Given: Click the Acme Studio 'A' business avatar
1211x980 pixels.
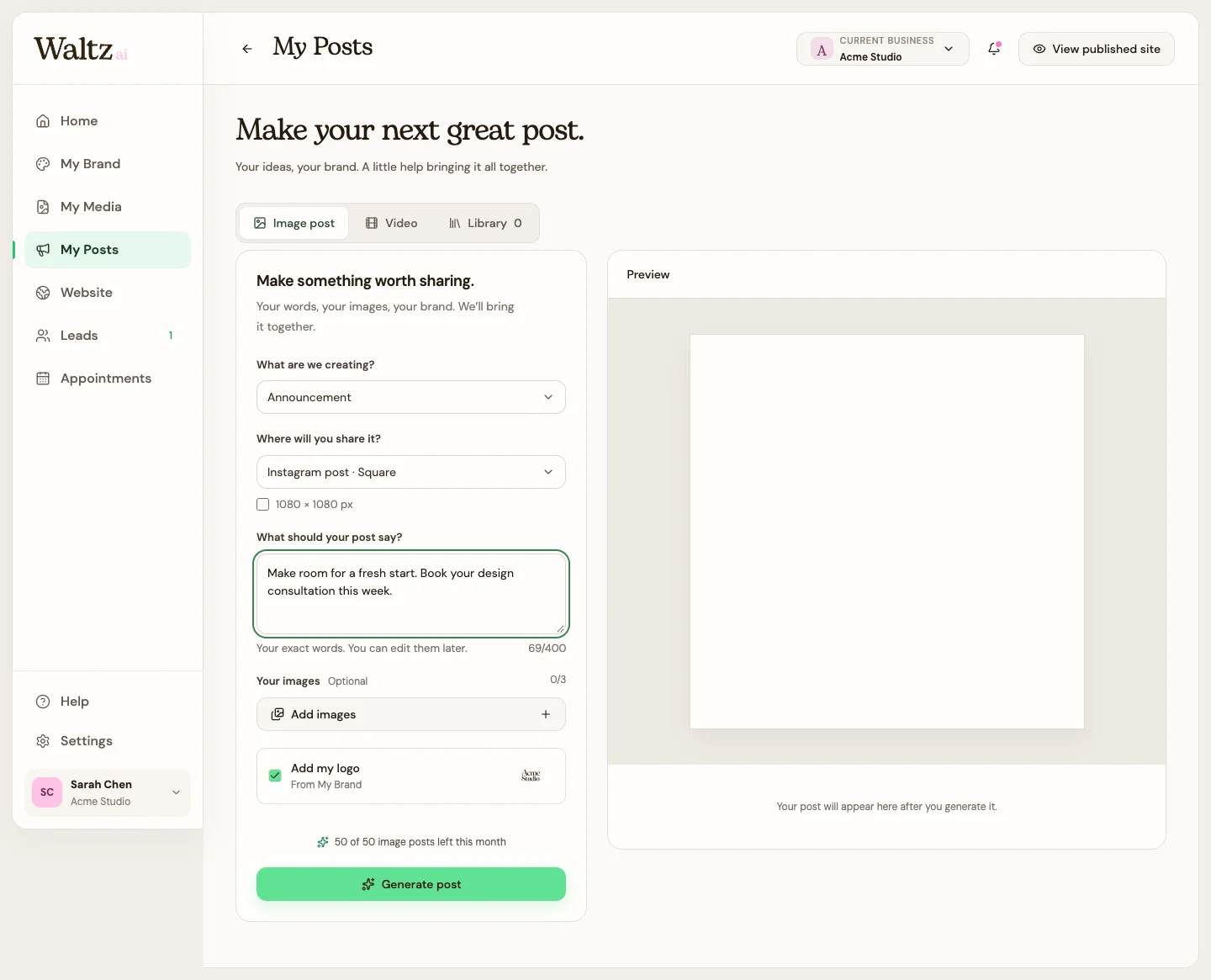Looking at the screenshot, I should click(822, 50).
